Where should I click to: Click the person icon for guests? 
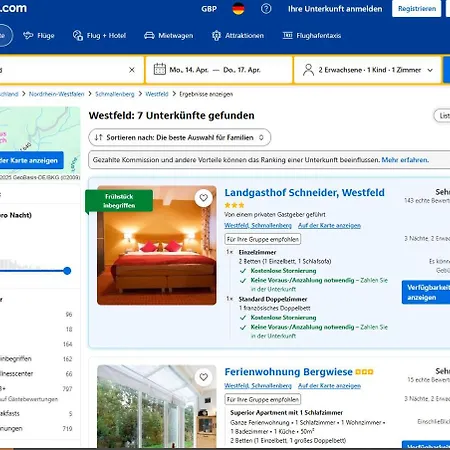[308, 70]
